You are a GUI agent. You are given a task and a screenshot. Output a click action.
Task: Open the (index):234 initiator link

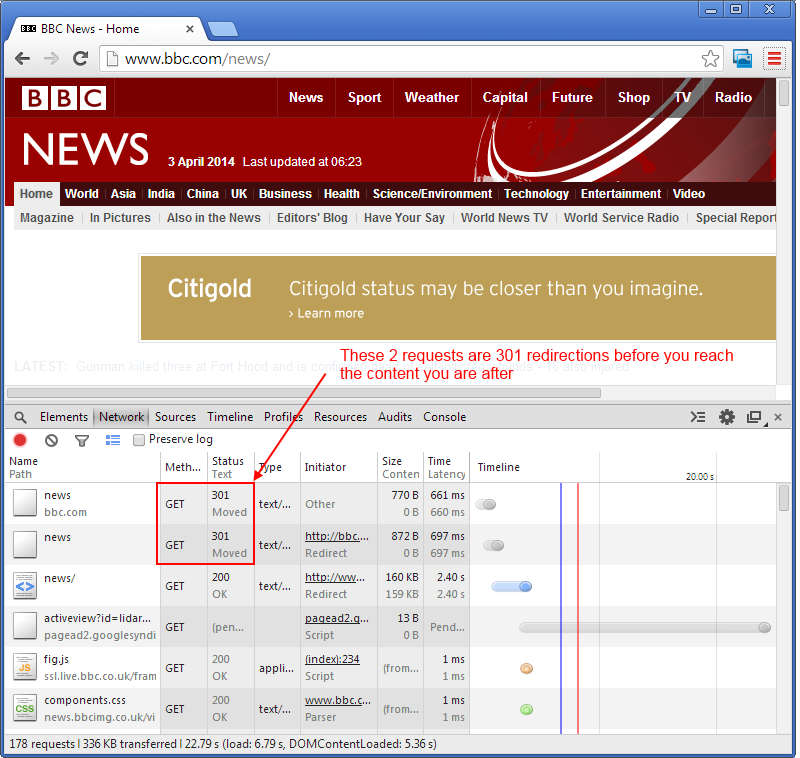332,660
